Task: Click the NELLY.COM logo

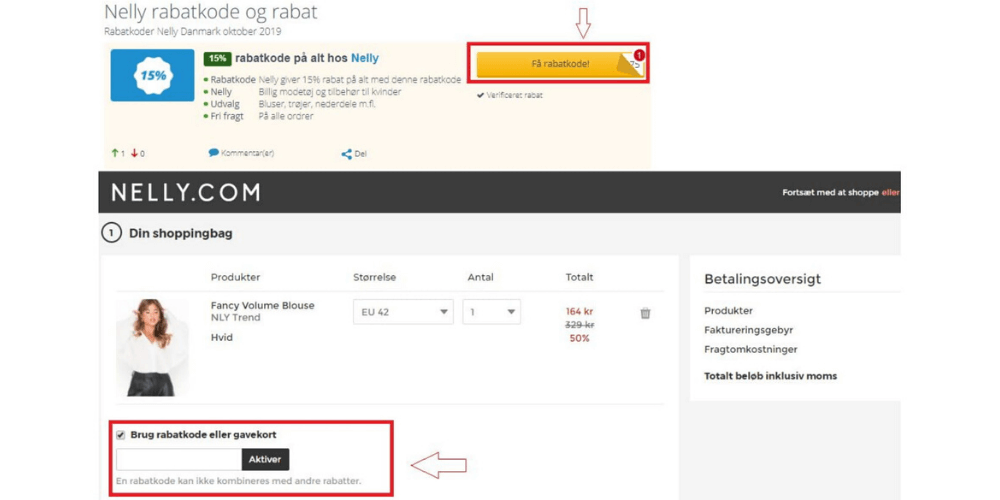Action: (x=185, y=192)
